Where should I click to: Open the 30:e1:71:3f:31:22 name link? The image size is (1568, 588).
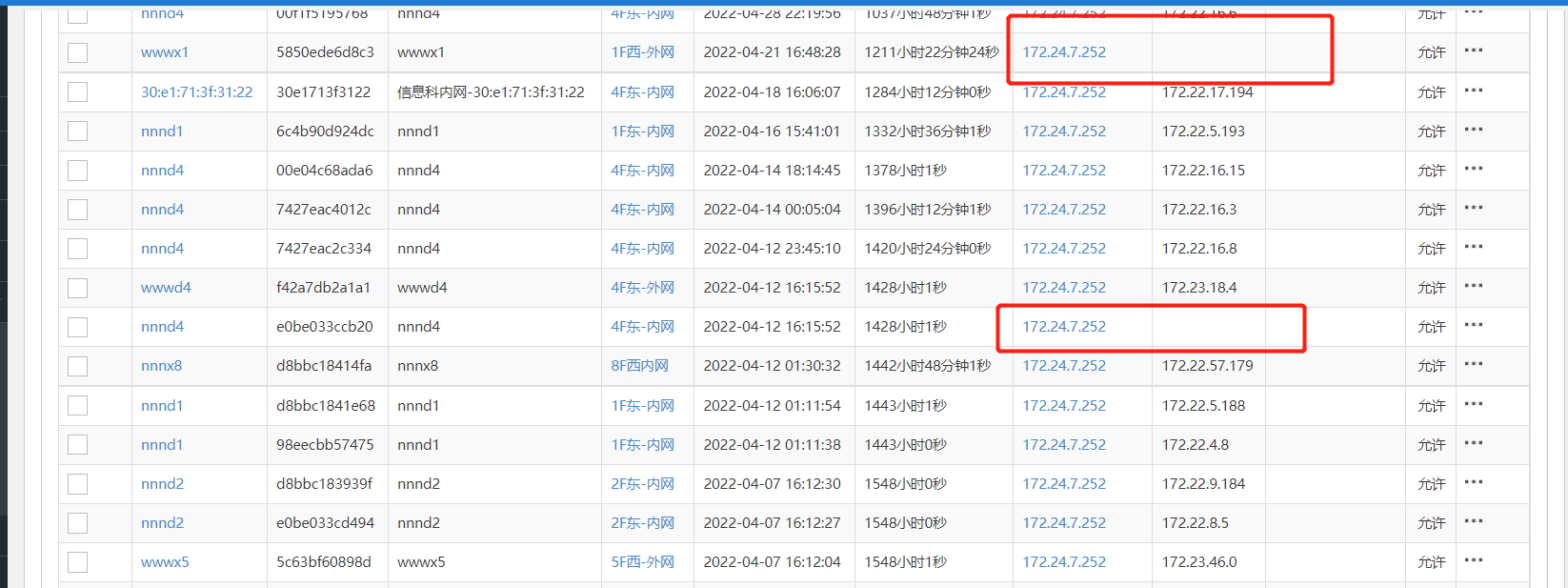197,92
